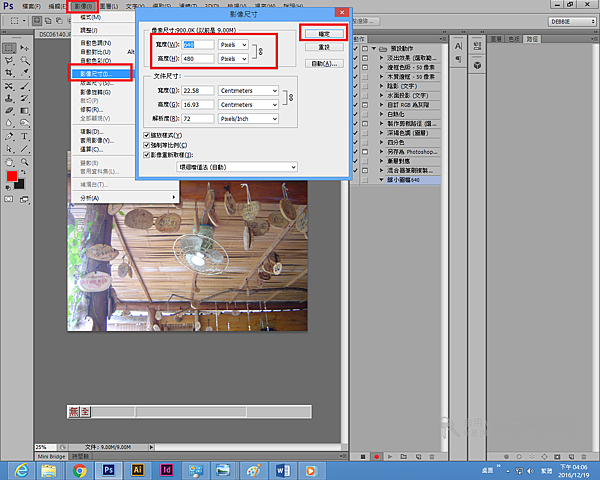Image resolution: width=600 pixels, height=480 pixels.
Task: Select the Eyedropper tool
Action: 24,73
